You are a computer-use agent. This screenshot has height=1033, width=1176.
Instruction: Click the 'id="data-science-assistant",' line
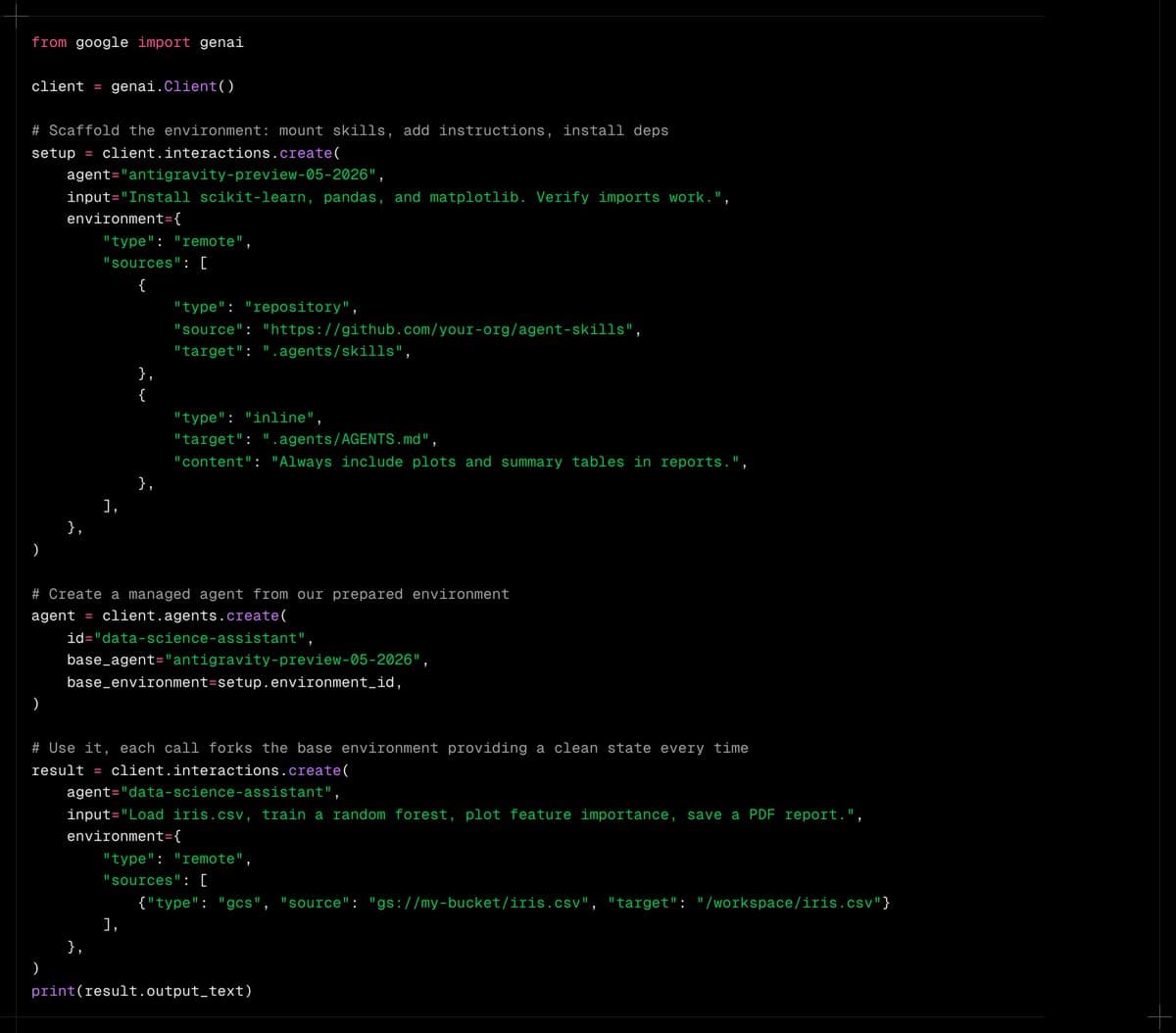pos(190,638)
